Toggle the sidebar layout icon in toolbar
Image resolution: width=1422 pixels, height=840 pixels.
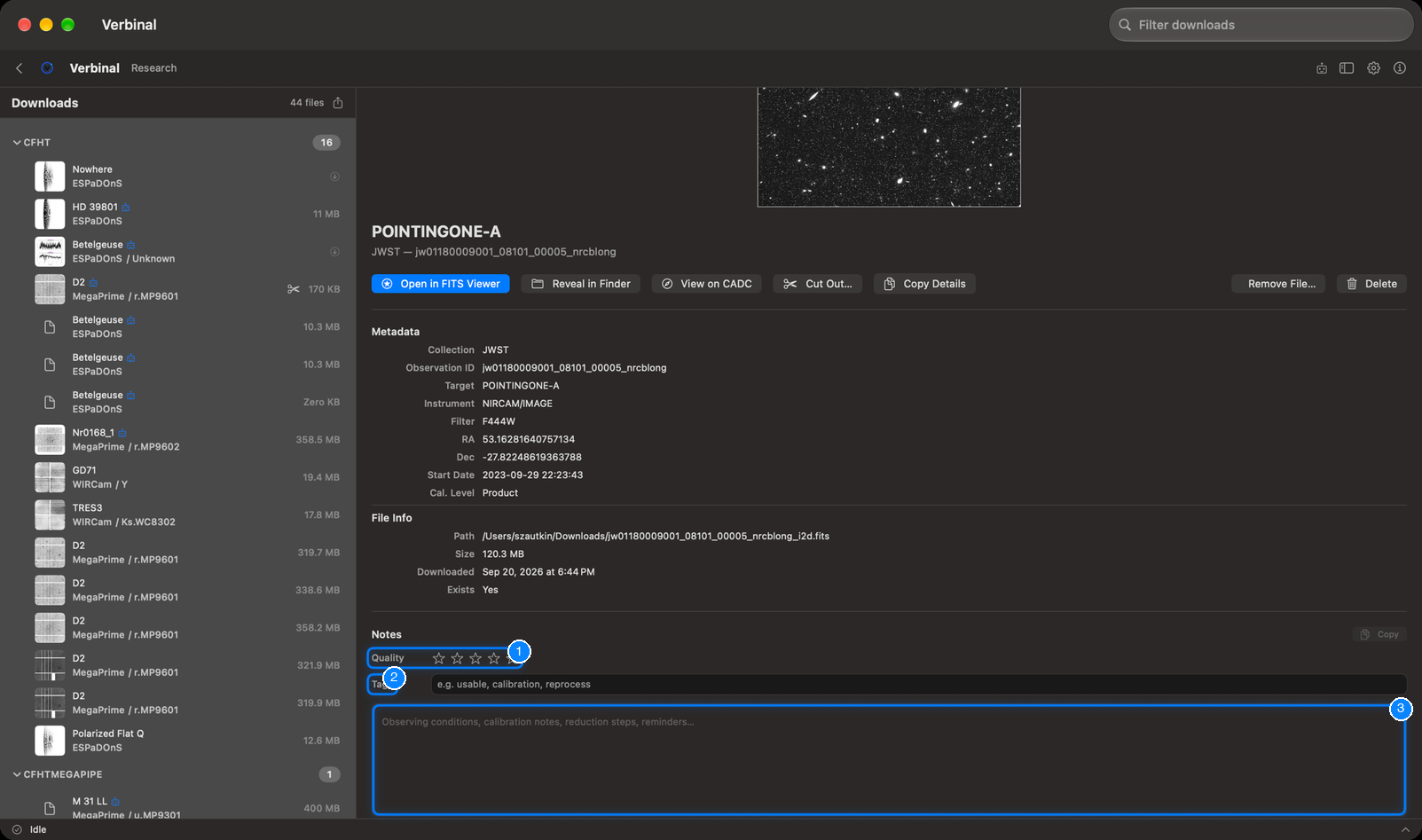pyautogui.click(x=1347, y=68)
